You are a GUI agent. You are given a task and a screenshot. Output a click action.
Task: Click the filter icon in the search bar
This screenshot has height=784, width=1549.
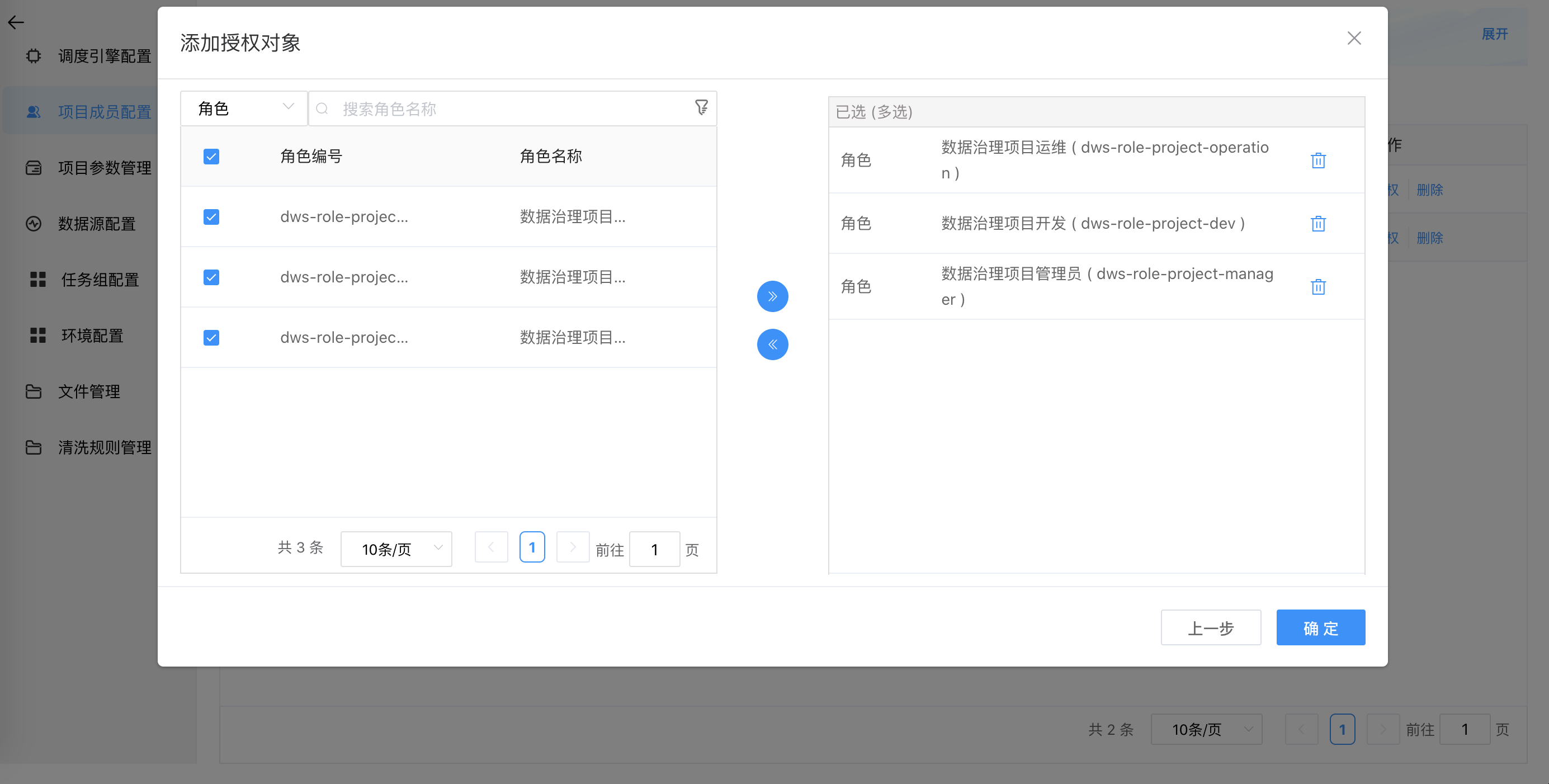[701, 108]
